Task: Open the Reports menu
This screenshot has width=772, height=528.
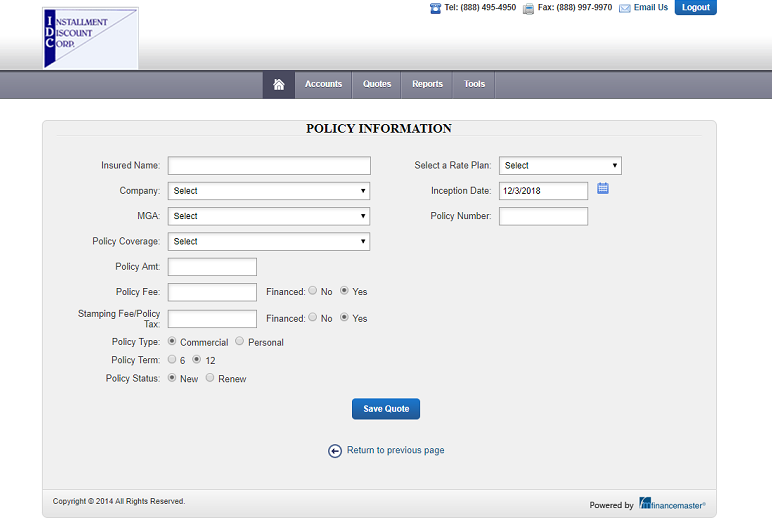Action: click(427, 85)
